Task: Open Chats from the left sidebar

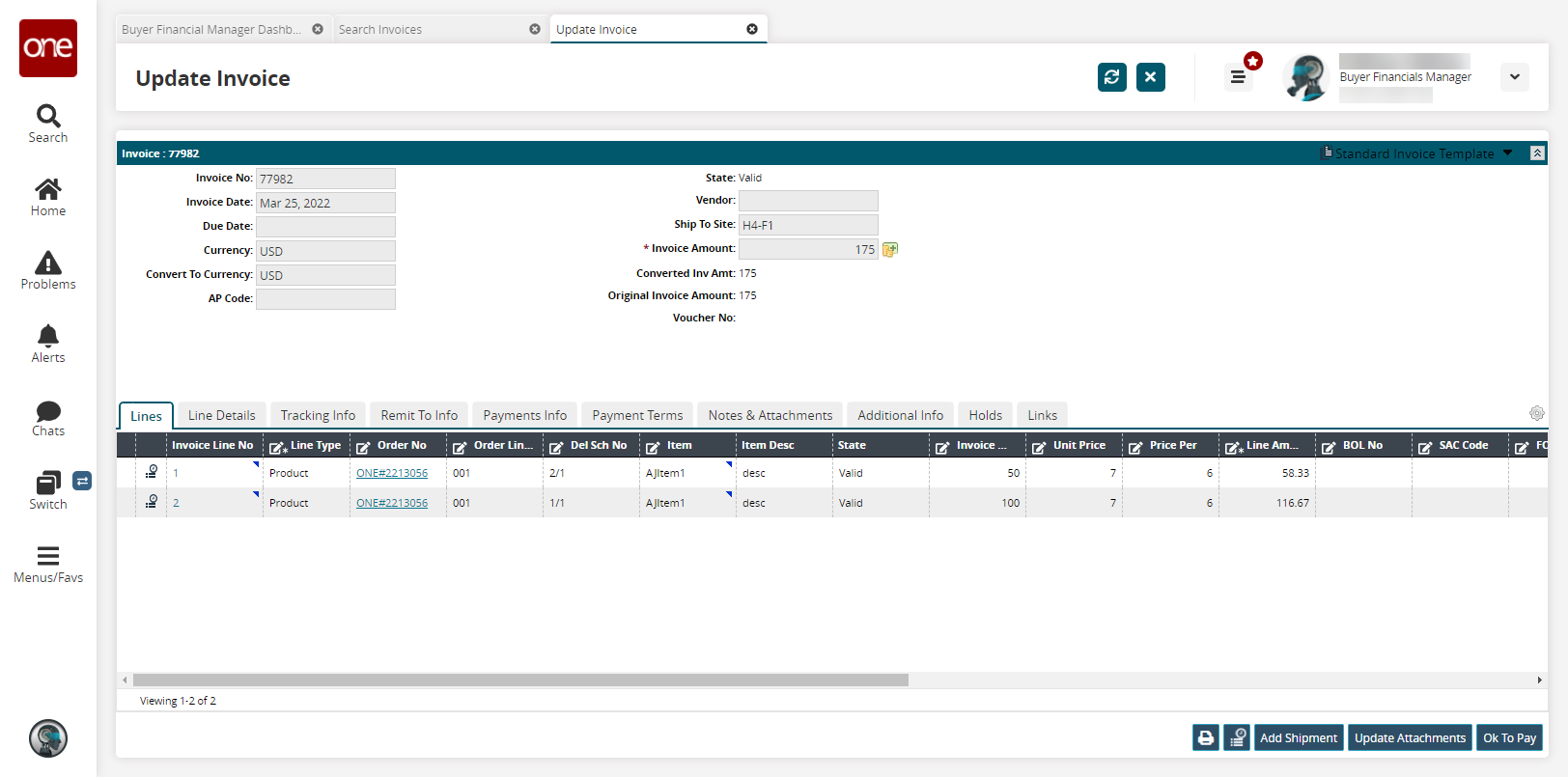Action: [48, 412]
